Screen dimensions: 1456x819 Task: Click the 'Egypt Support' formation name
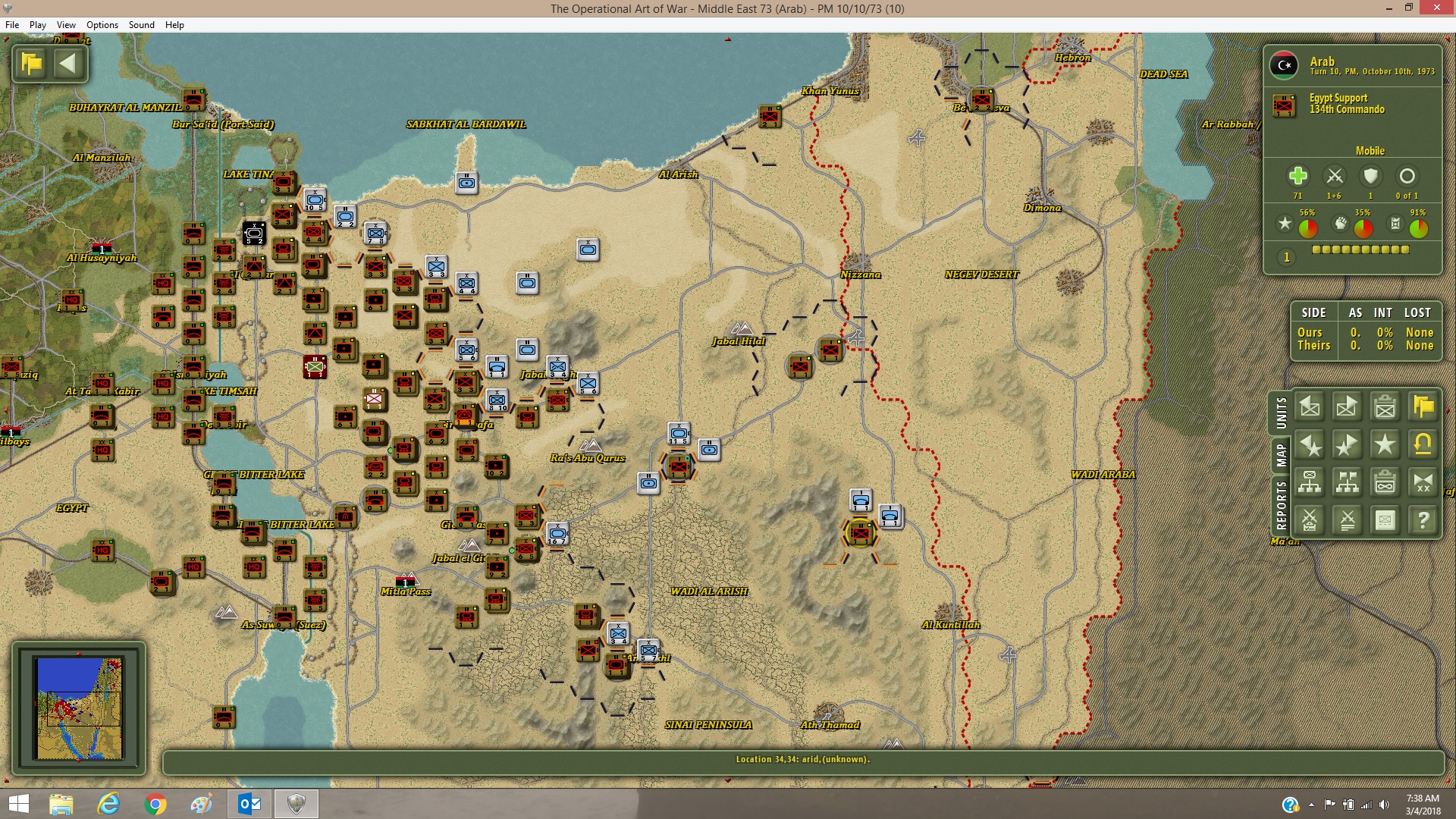tap(1338, 98)
